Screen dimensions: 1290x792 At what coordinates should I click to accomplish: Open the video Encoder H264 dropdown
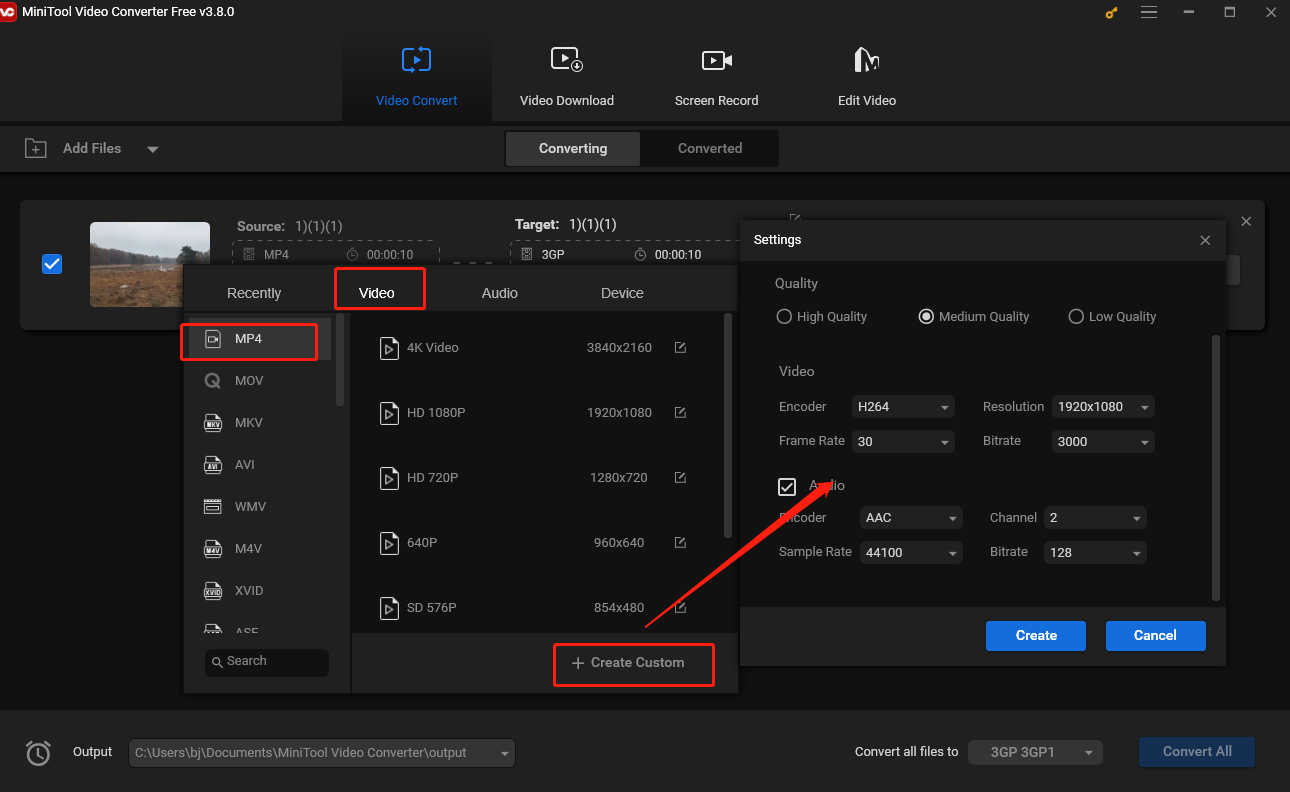point(904,407)
